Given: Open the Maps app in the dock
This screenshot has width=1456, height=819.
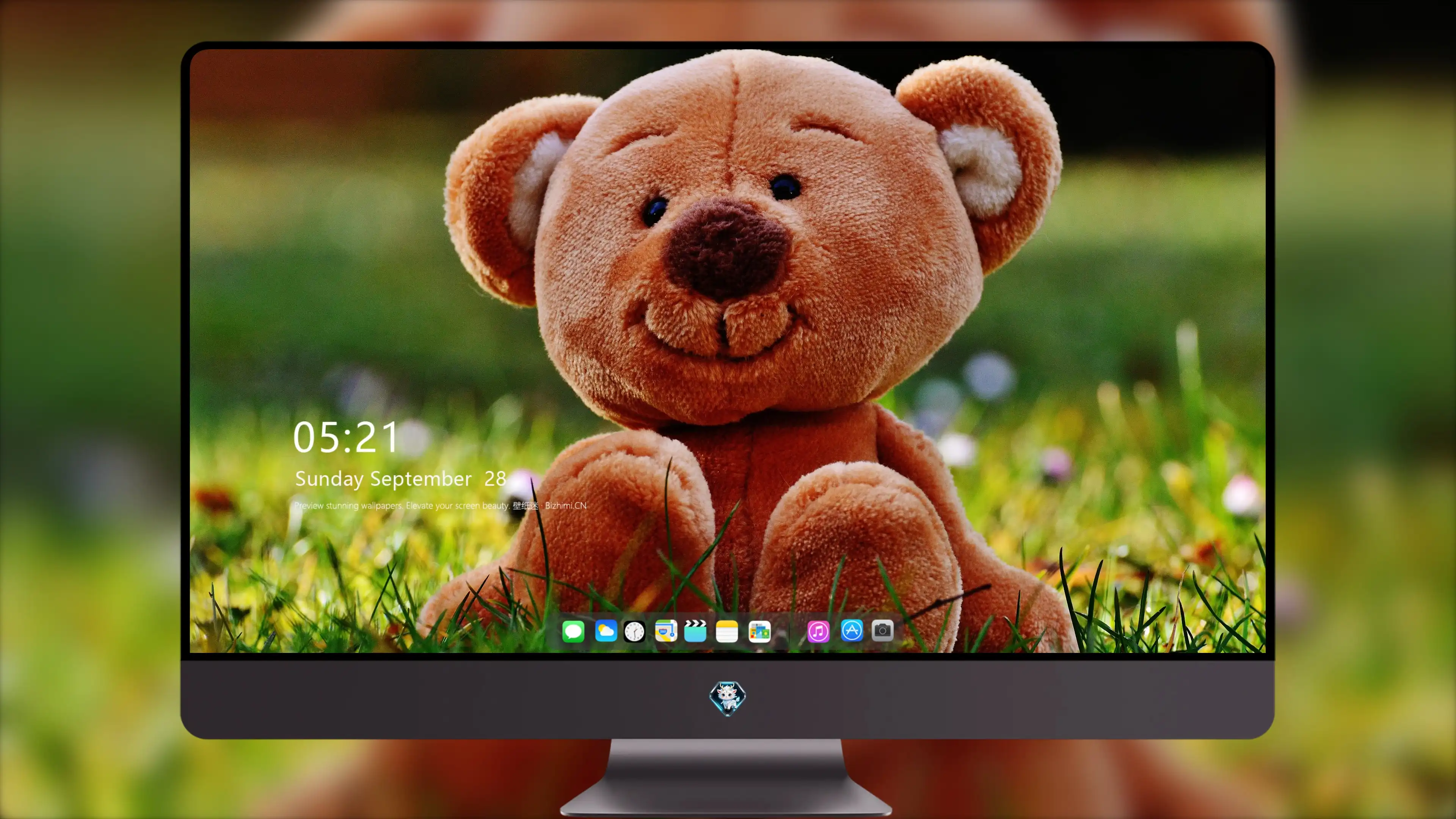Looking at the screenshot, I should pos(666,631).
